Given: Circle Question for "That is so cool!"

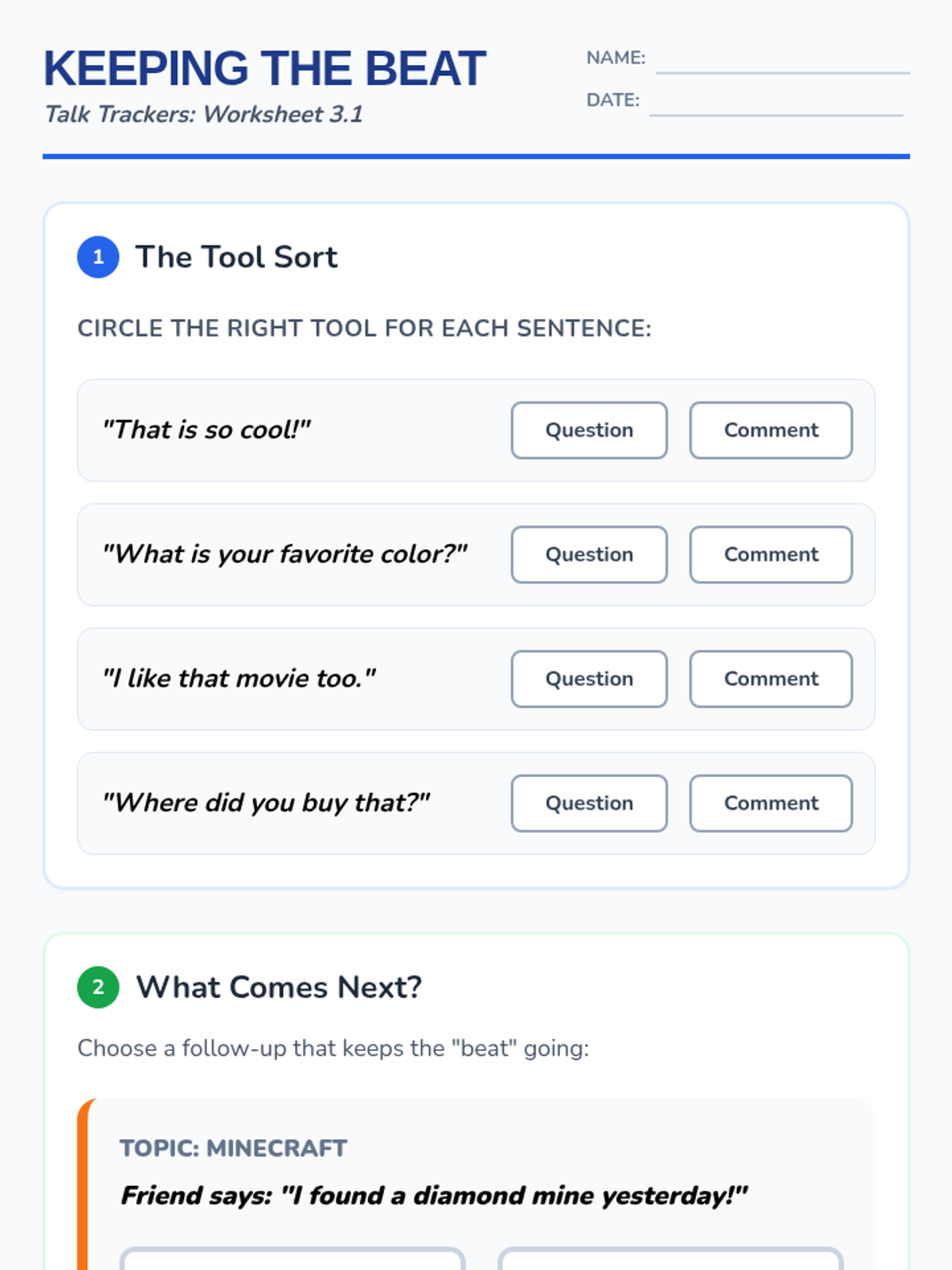Looking at the screenshot, I should tap(589, 430).
